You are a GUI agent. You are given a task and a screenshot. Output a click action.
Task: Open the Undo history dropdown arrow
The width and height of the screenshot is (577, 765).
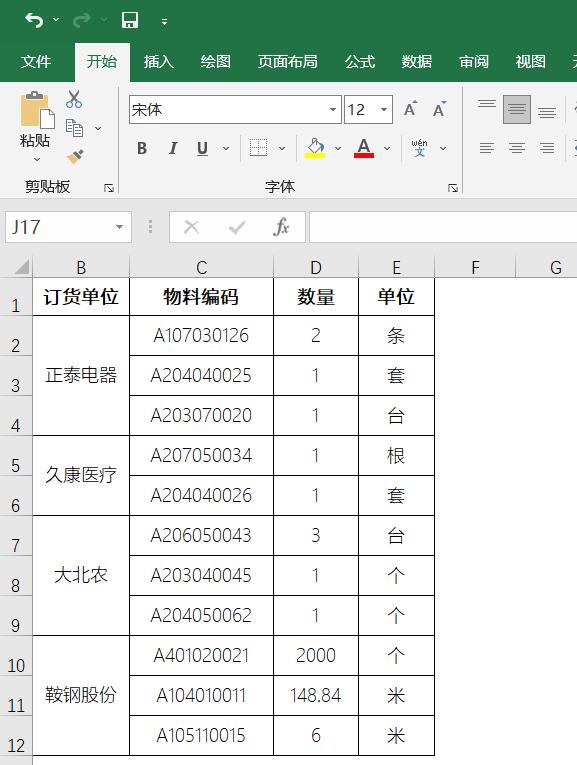click(56, 20)
